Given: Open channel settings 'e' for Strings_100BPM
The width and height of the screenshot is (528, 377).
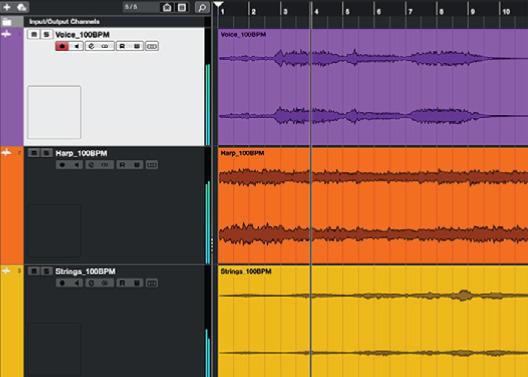Looking at the screenshot, I should 92,283.
